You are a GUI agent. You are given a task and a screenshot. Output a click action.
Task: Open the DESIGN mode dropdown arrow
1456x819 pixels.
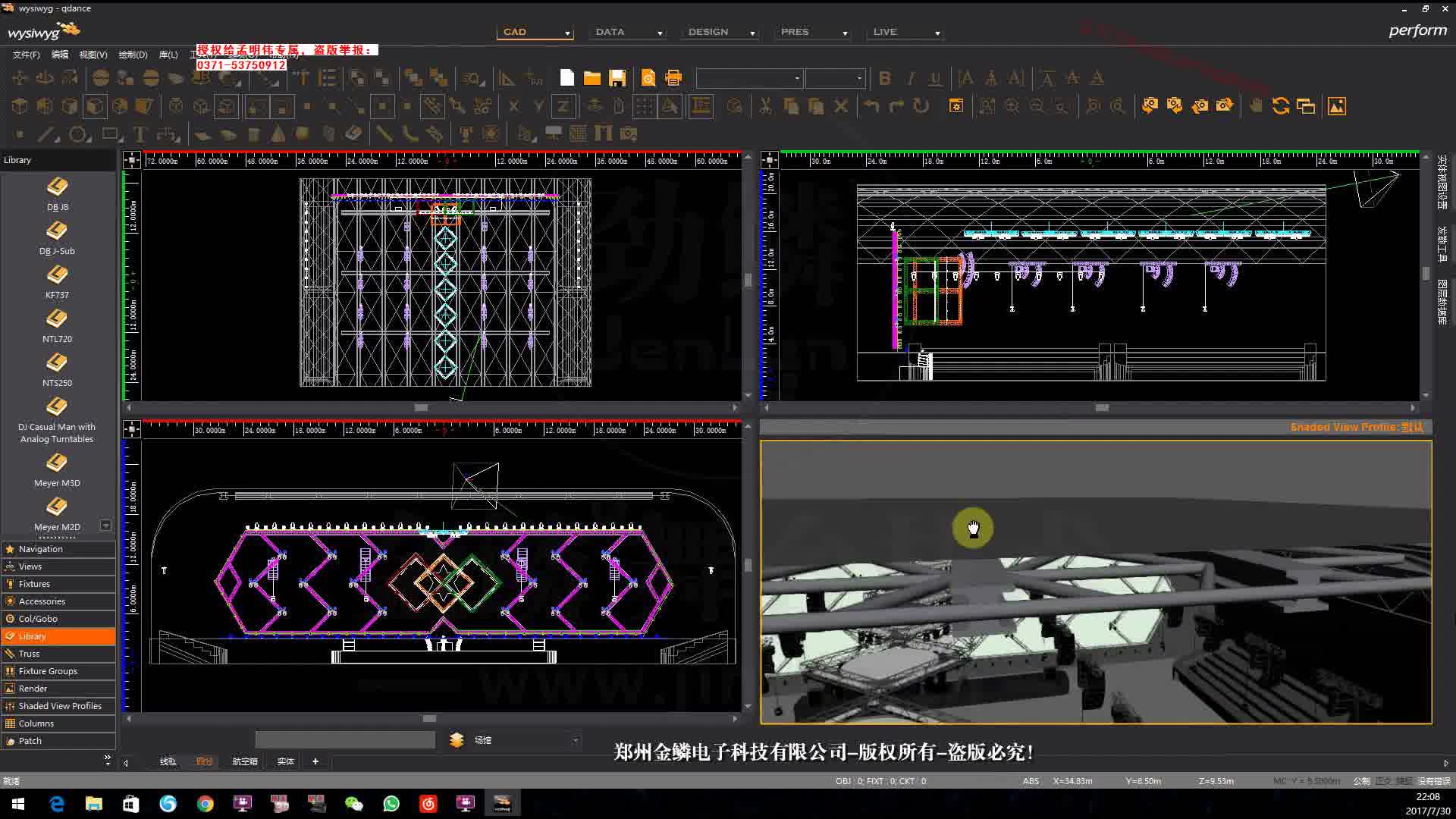(752, 33)
